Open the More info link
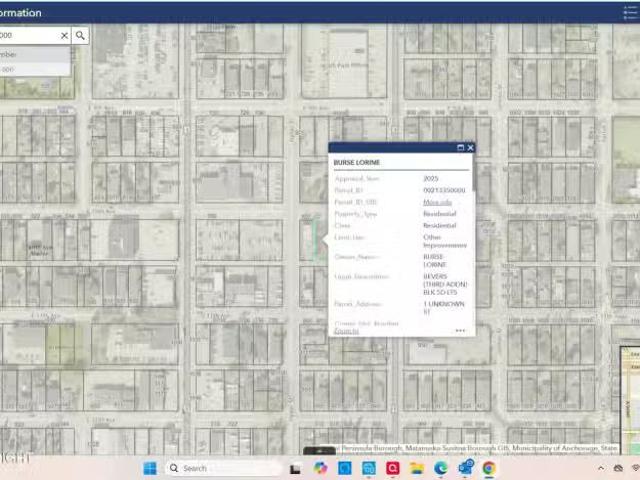The image size is (640, 480). click(437, 202)
